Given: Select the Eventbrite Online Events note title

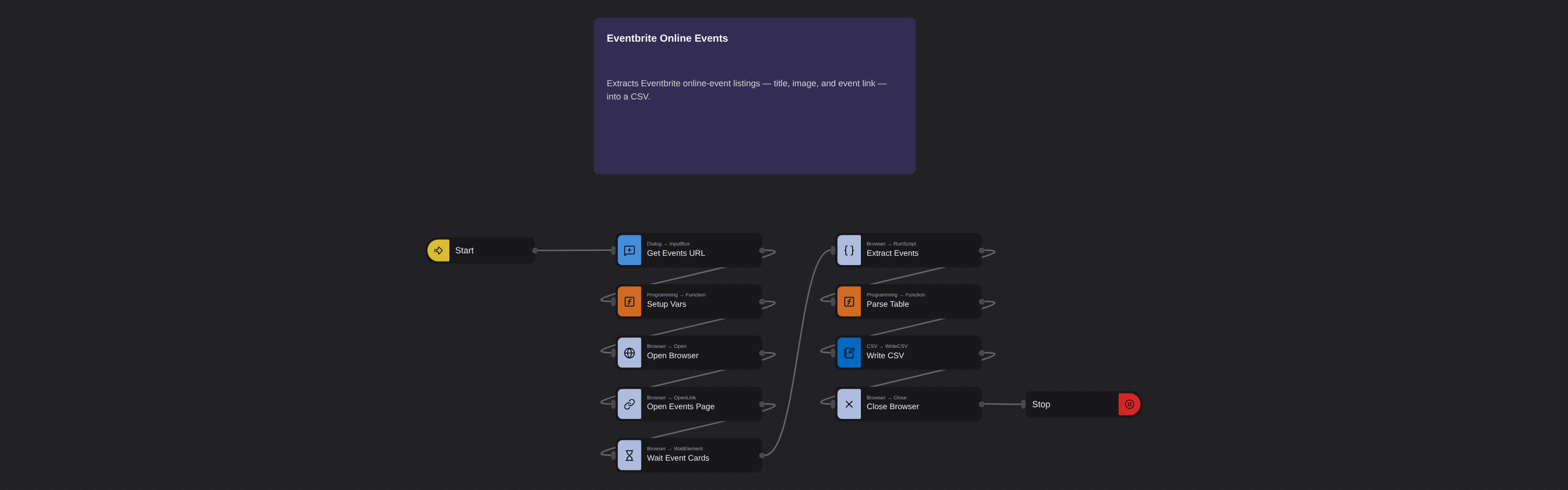Looking at the screenshot, I should pos(667,38).
